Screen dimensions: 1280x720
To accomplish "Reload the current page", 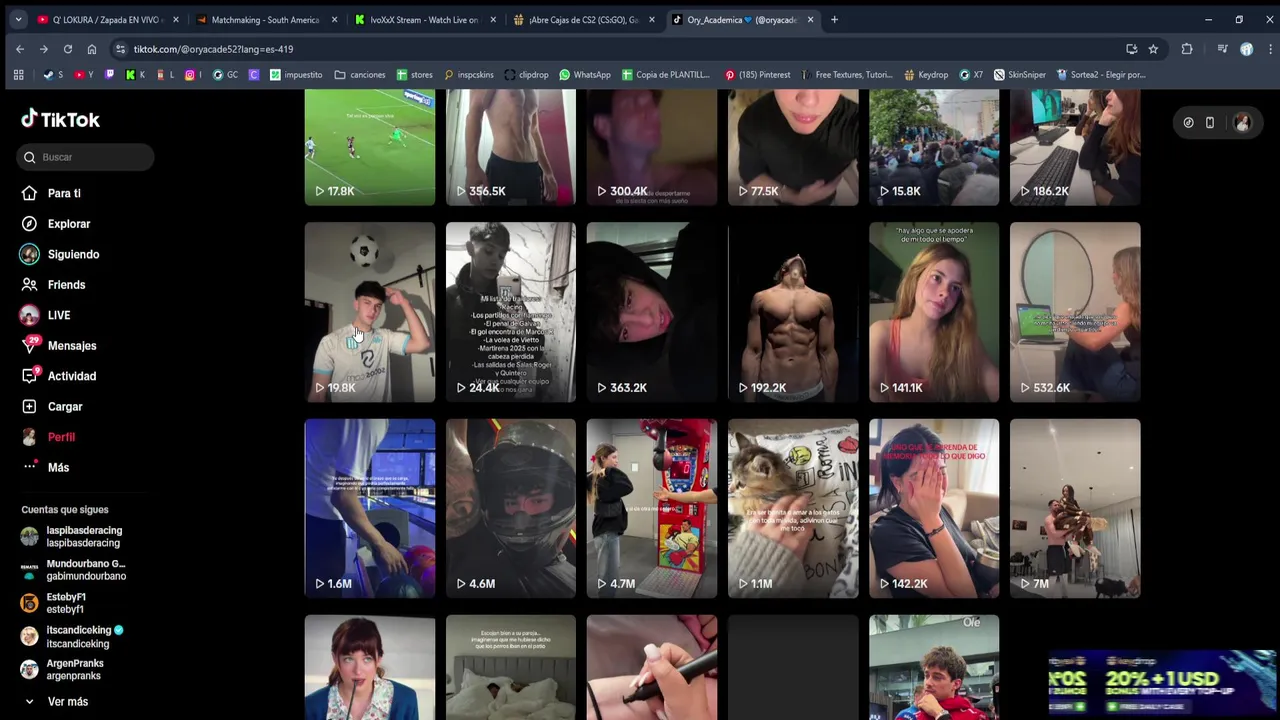I will point(67,49).
